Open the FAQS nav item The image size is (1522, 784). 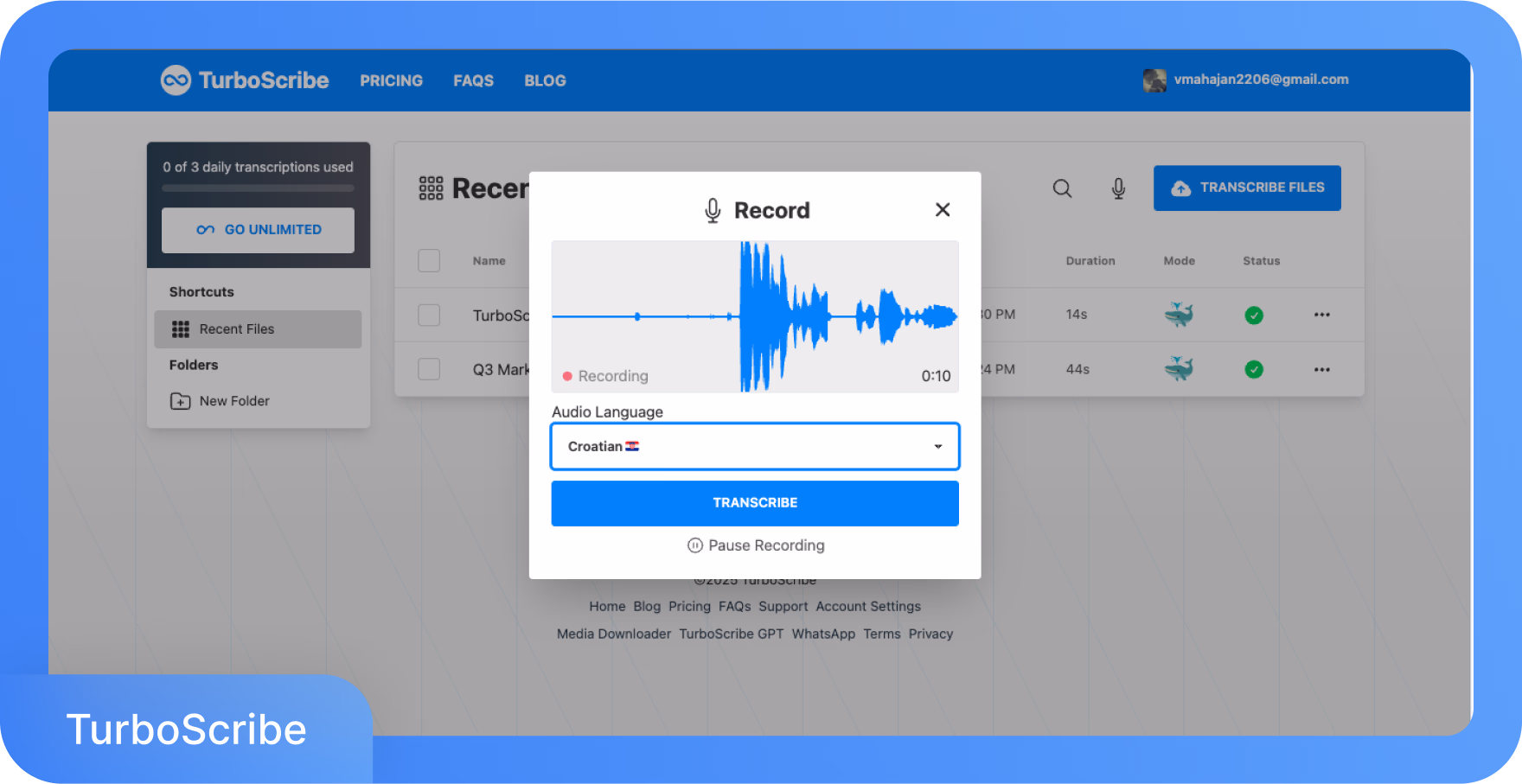point(473,80)
